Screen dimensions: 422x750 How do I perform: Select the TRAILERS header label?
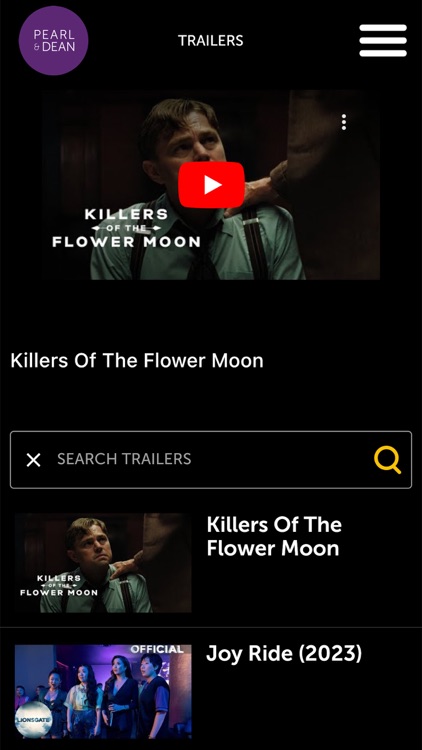(x=211, y=41)
